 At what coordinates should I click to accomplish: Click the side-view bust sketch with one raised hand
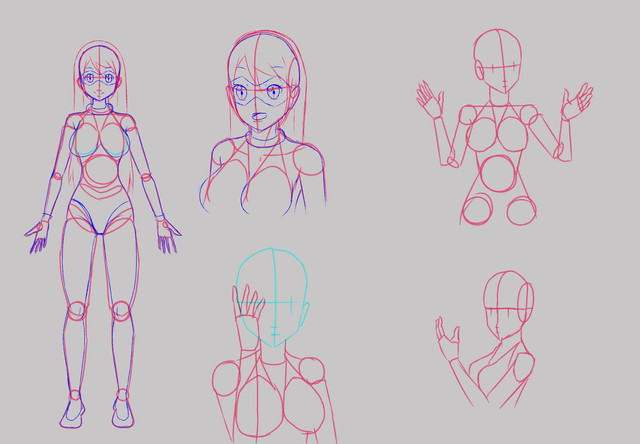pyautogui.click(x=485, y=339)
